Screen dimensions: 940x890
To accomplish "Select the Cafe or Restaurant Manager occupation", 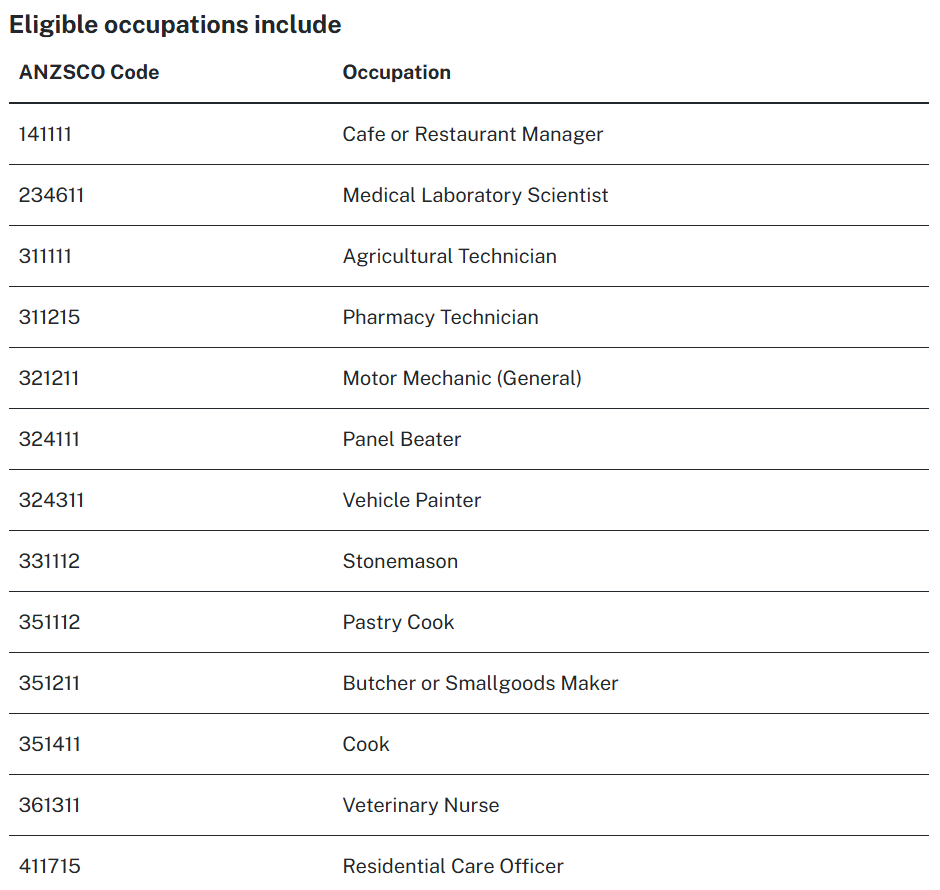I will (472, 134).
